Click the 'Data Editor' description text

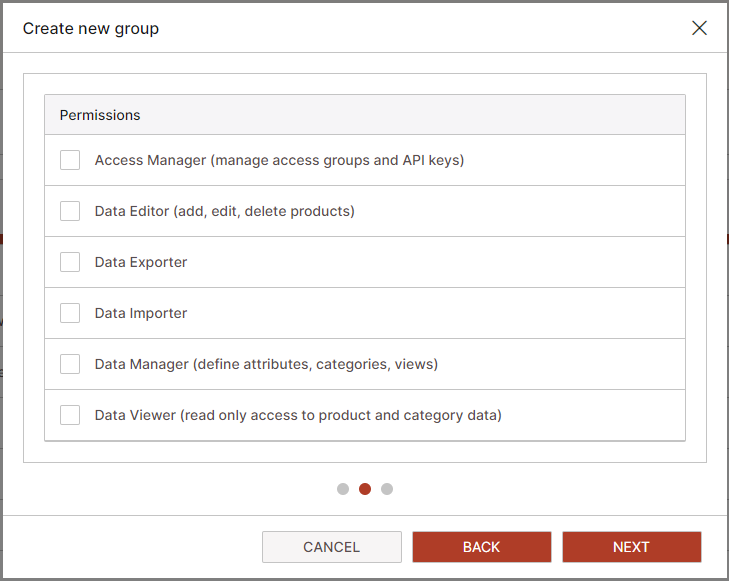[224, 211]
